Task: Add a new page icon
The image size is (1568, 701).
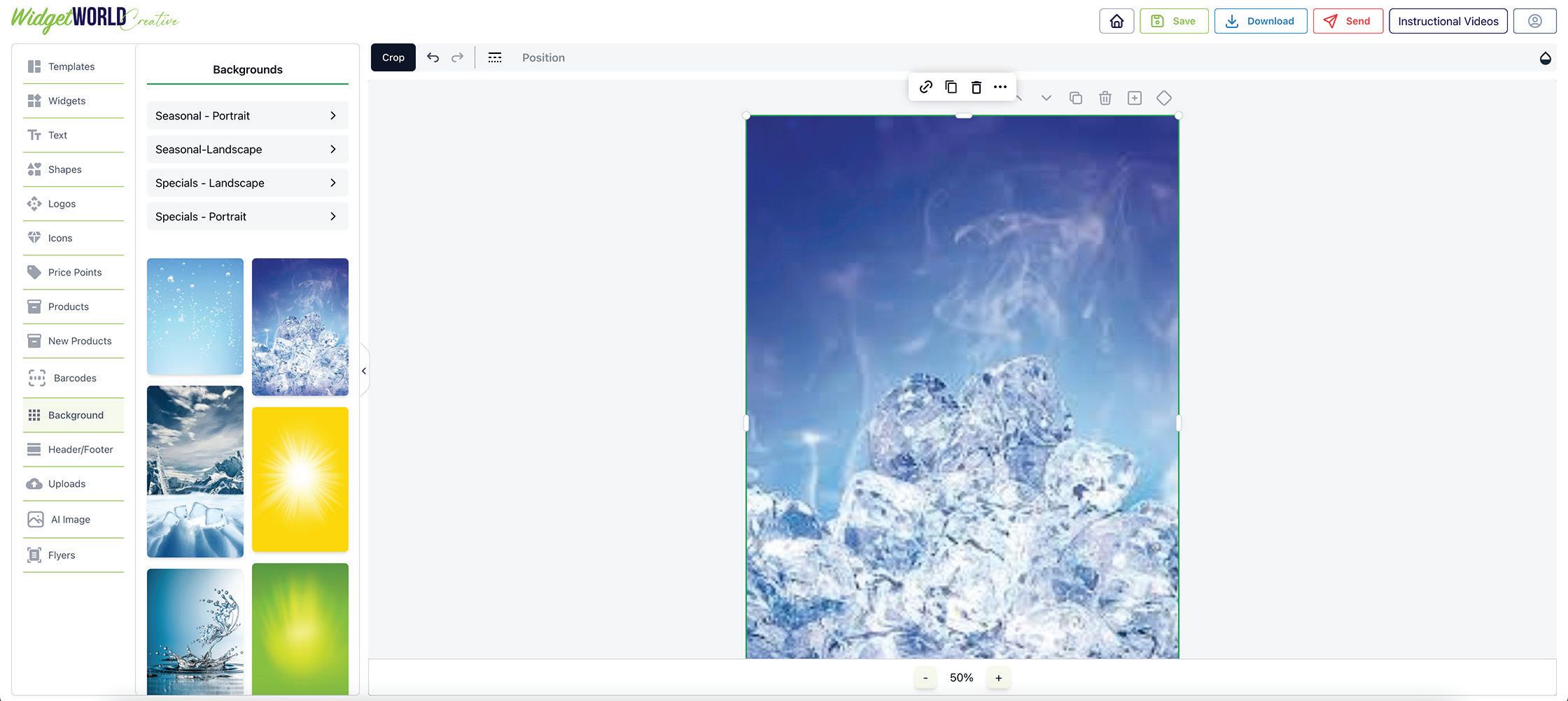Action: tap(1135, 98)
